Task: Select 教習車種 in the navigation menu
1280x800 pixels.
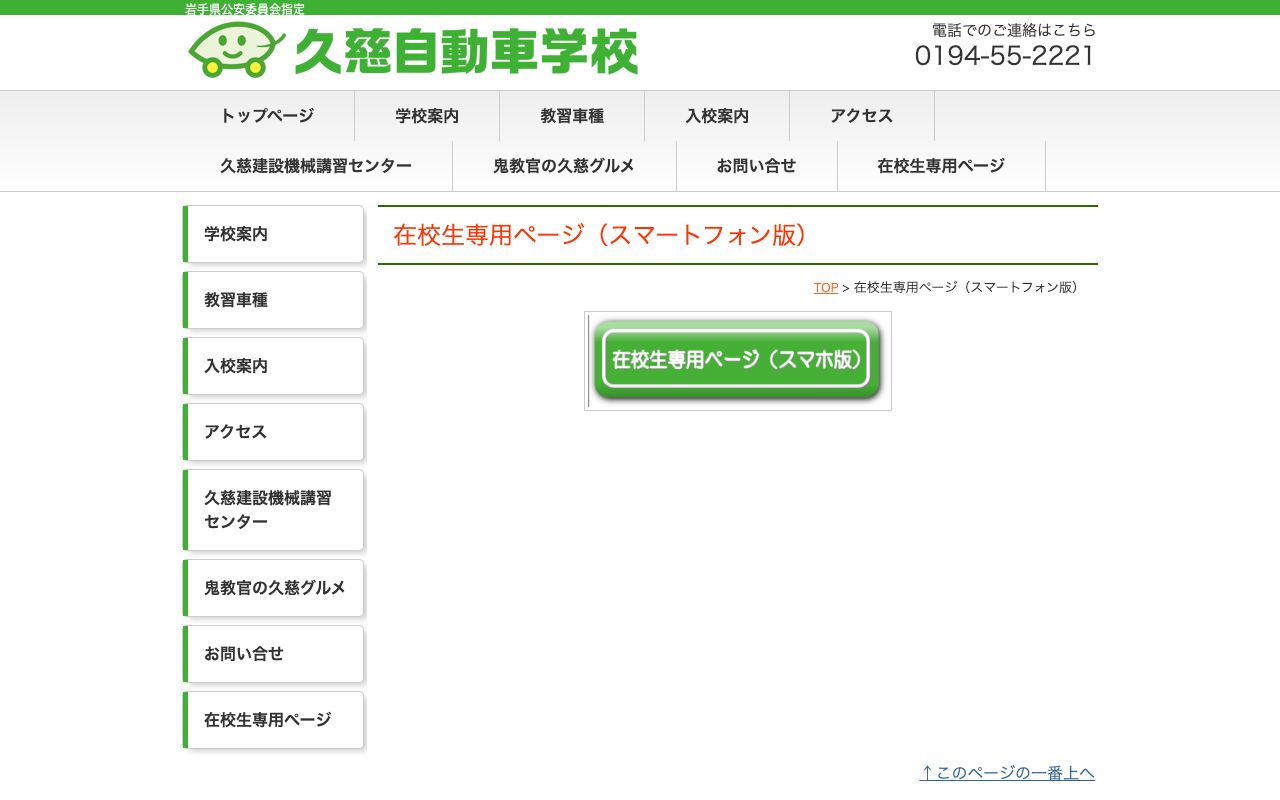Action: (x=571, y=116)
